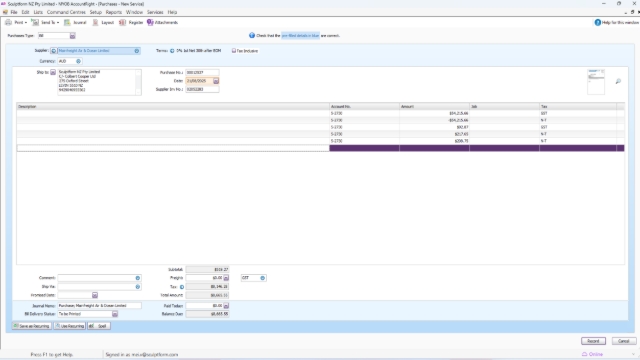Expand the Print dropdown arrow

click(26, 22)
